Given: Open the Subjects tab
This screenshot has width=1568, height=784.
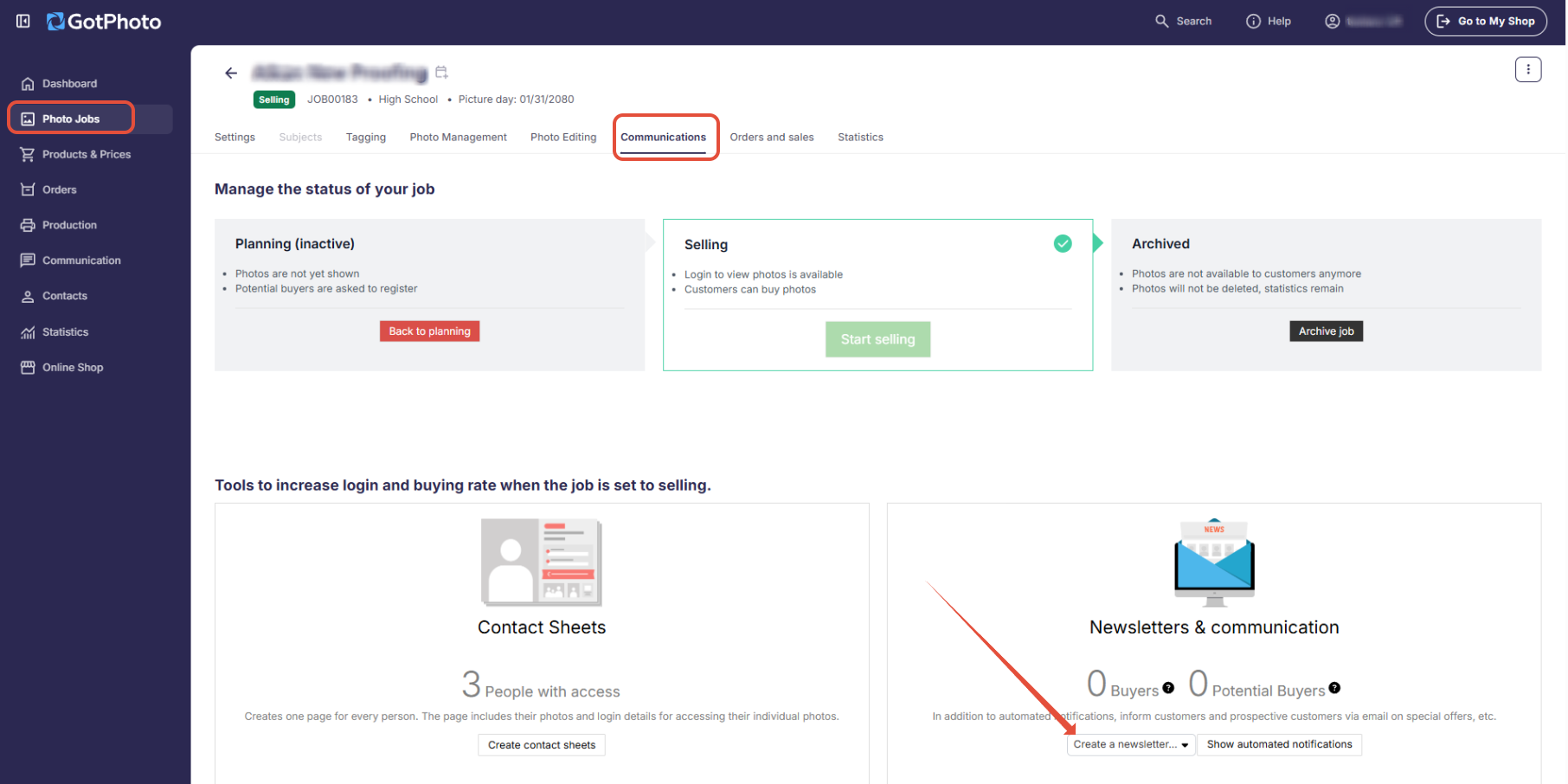Looking at the screenshot, I should click(300, 138).
